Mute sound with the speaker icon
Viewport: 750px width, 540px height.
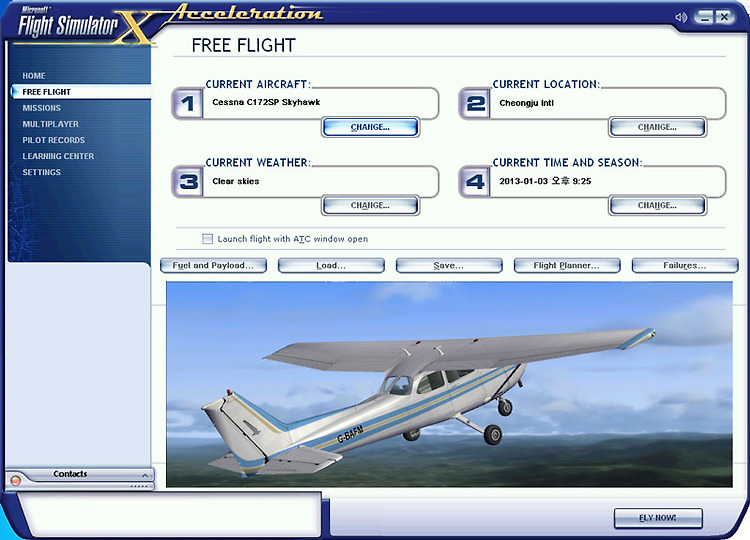tap(681, 18)
